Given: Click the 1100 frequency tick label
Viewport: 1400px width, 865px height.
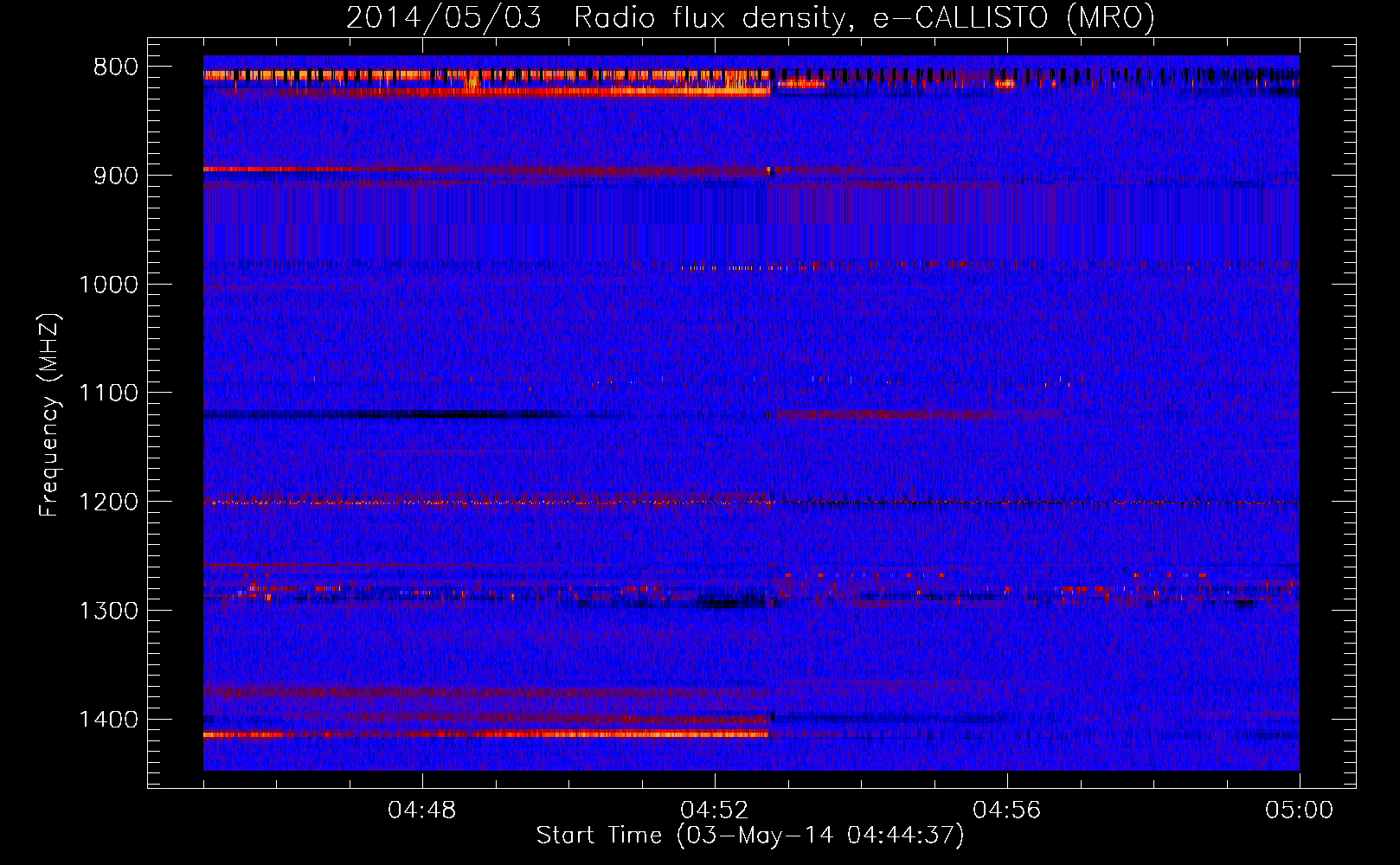Looking at the screenshot, I should (x=108, y=394).
